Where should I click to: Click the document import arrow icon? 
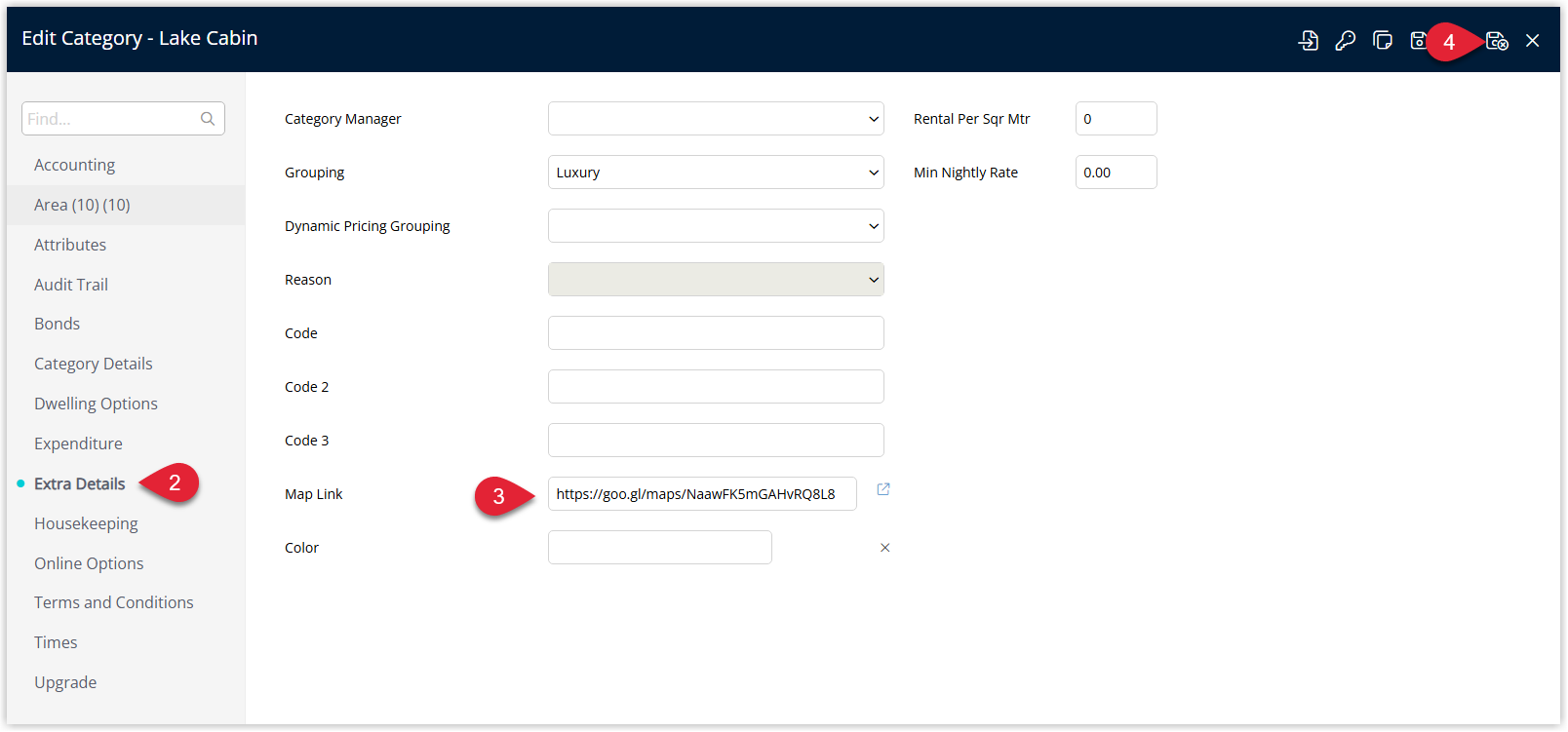click(x=1309, y=41)
